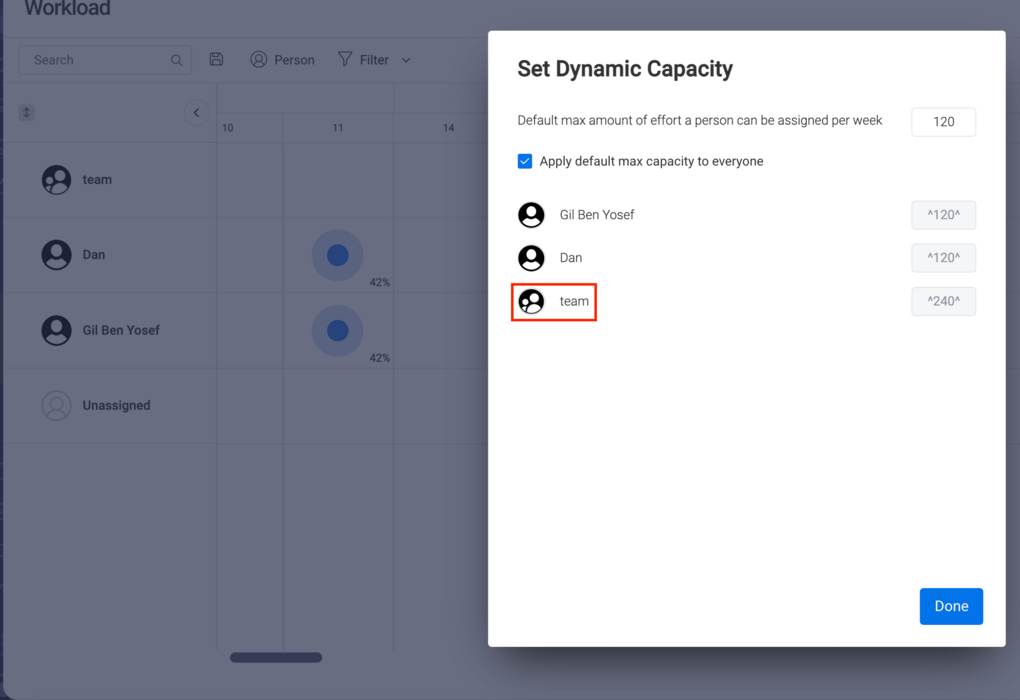Screen dimensions: 1020x700
Task: Click 'Gil Ben Yosef' row label in Workload
Action: (121, 330)
